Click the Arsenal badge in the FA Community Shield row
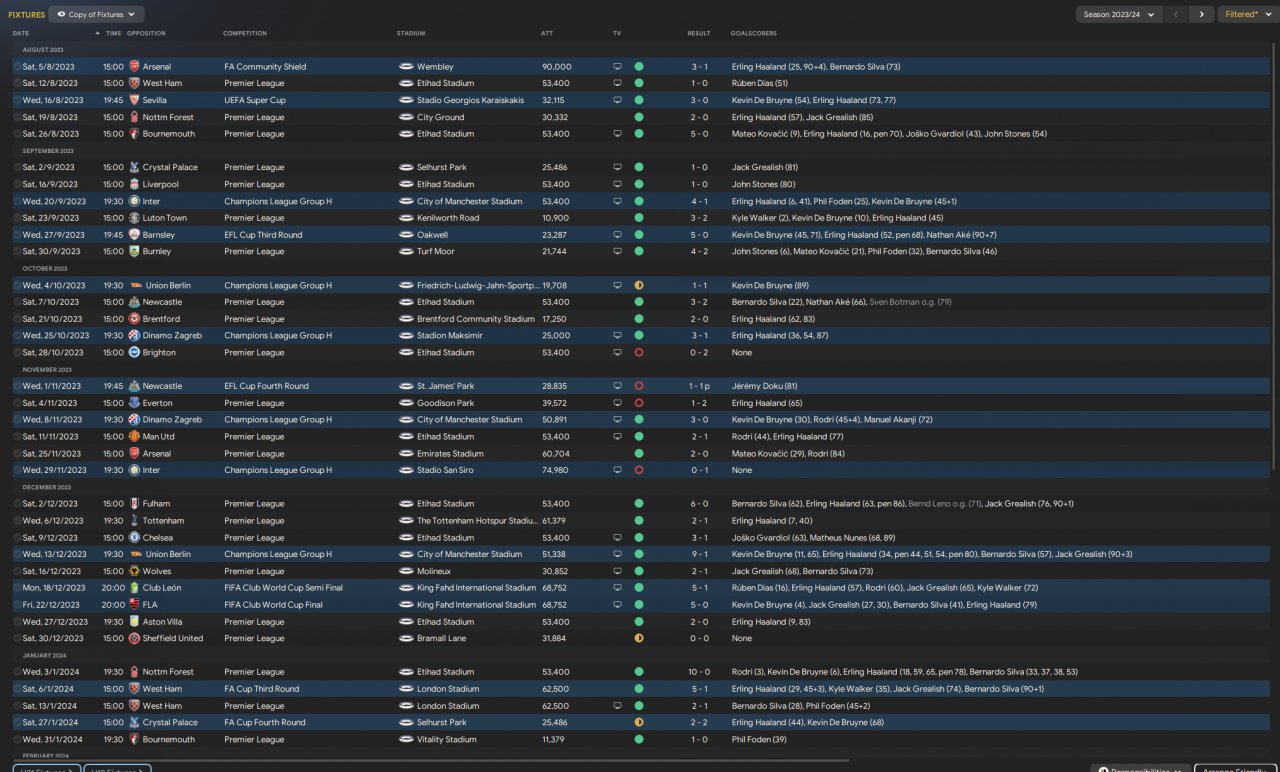Image resolution: width=1280 pixels, height=772 pixels. 134,67
